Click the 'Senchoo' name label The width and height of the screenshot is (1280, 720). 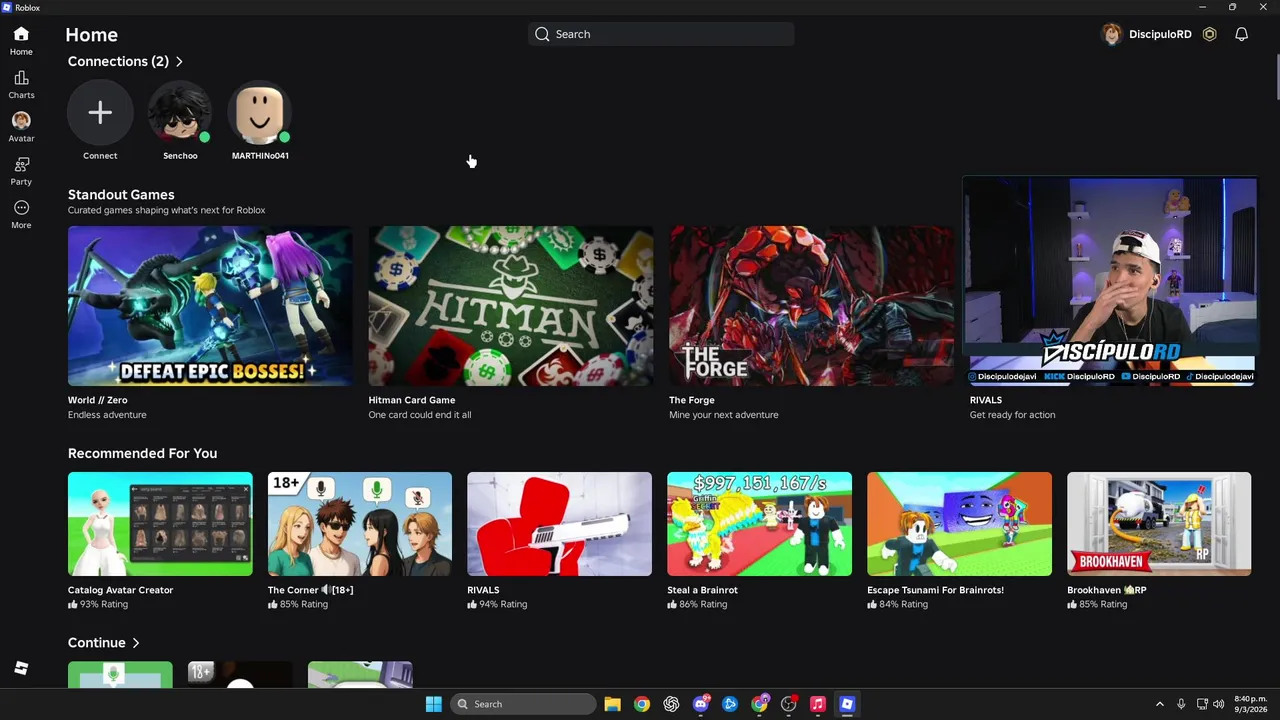click(x=180, y=156)
